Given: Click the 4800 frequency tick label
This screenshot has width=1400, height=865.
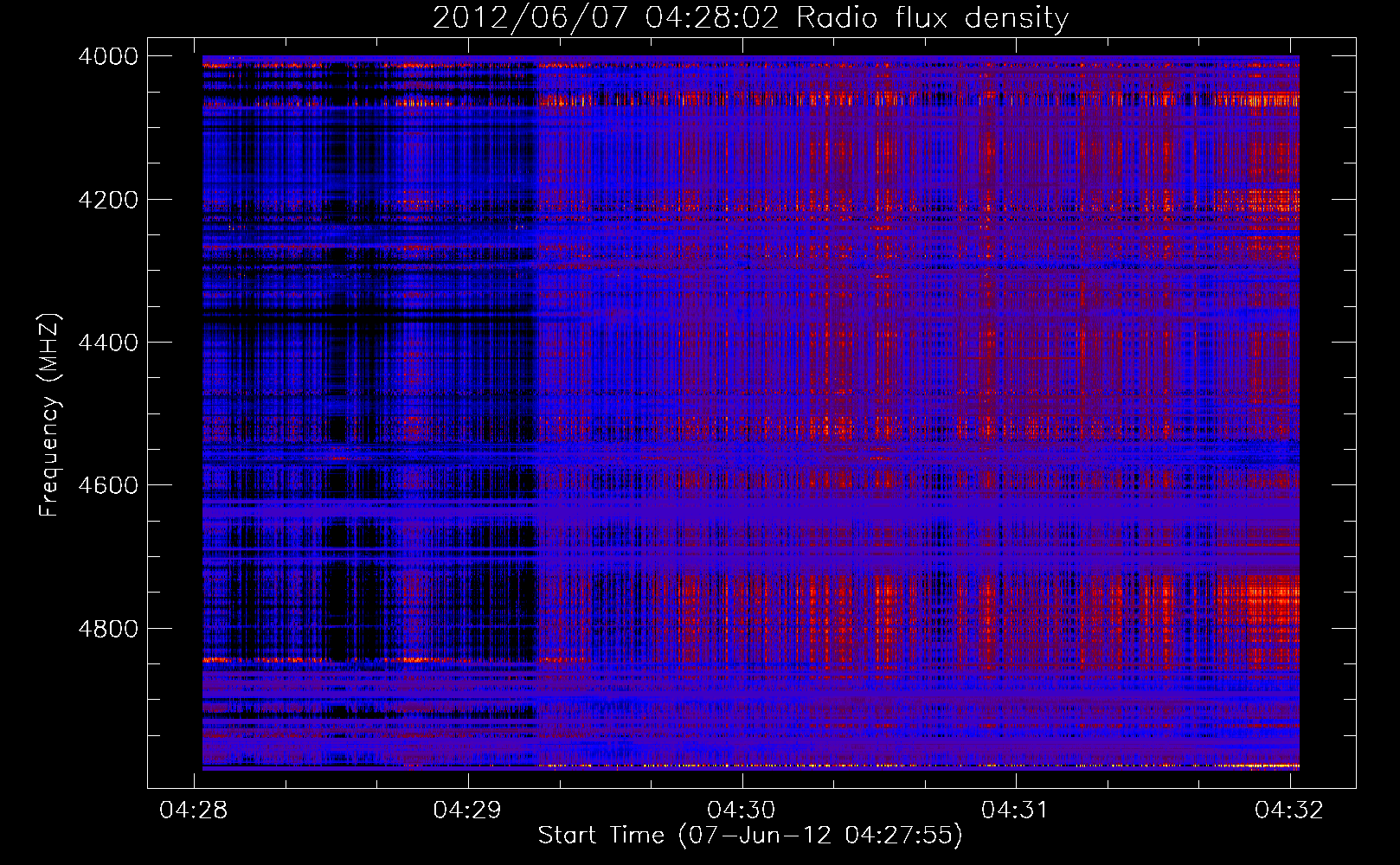Looking at the screenshot, I should tap(108, 628).
